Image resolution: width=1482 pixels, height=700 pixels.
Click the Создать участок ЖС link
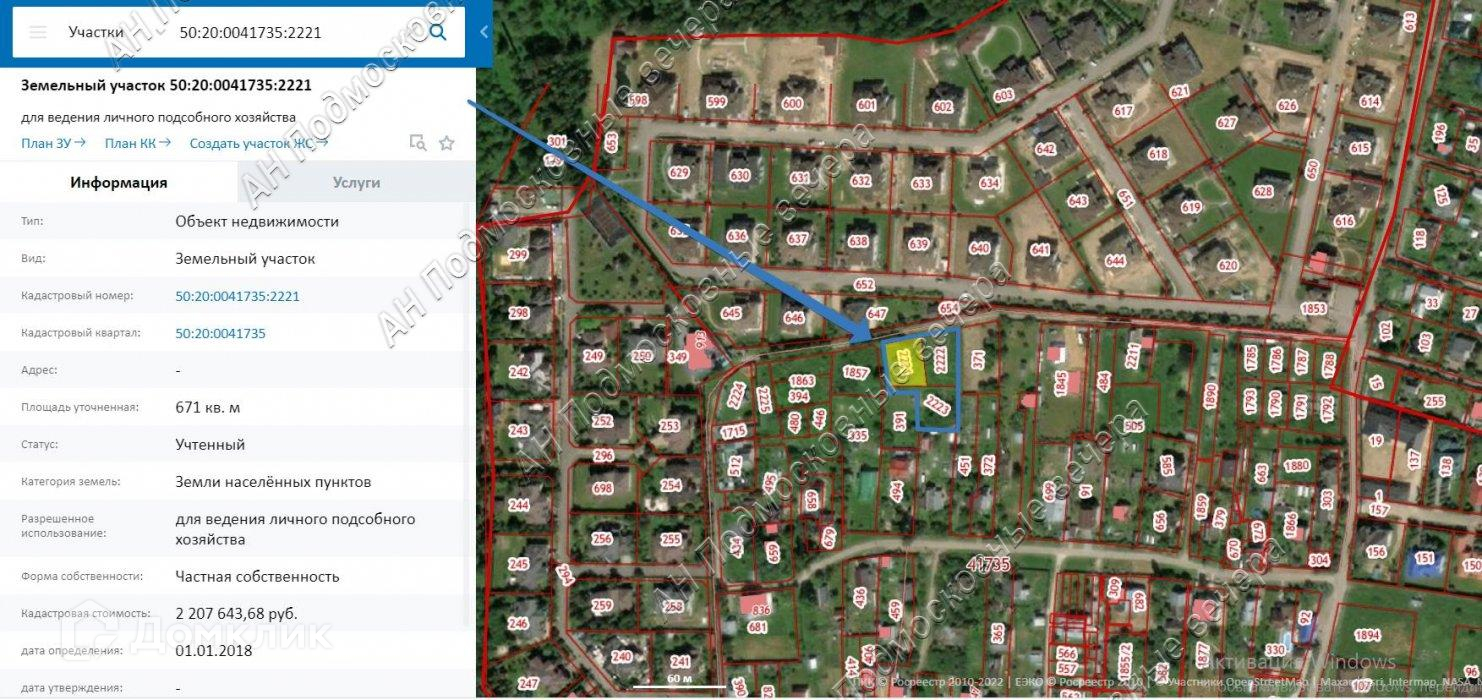[259, 143]
